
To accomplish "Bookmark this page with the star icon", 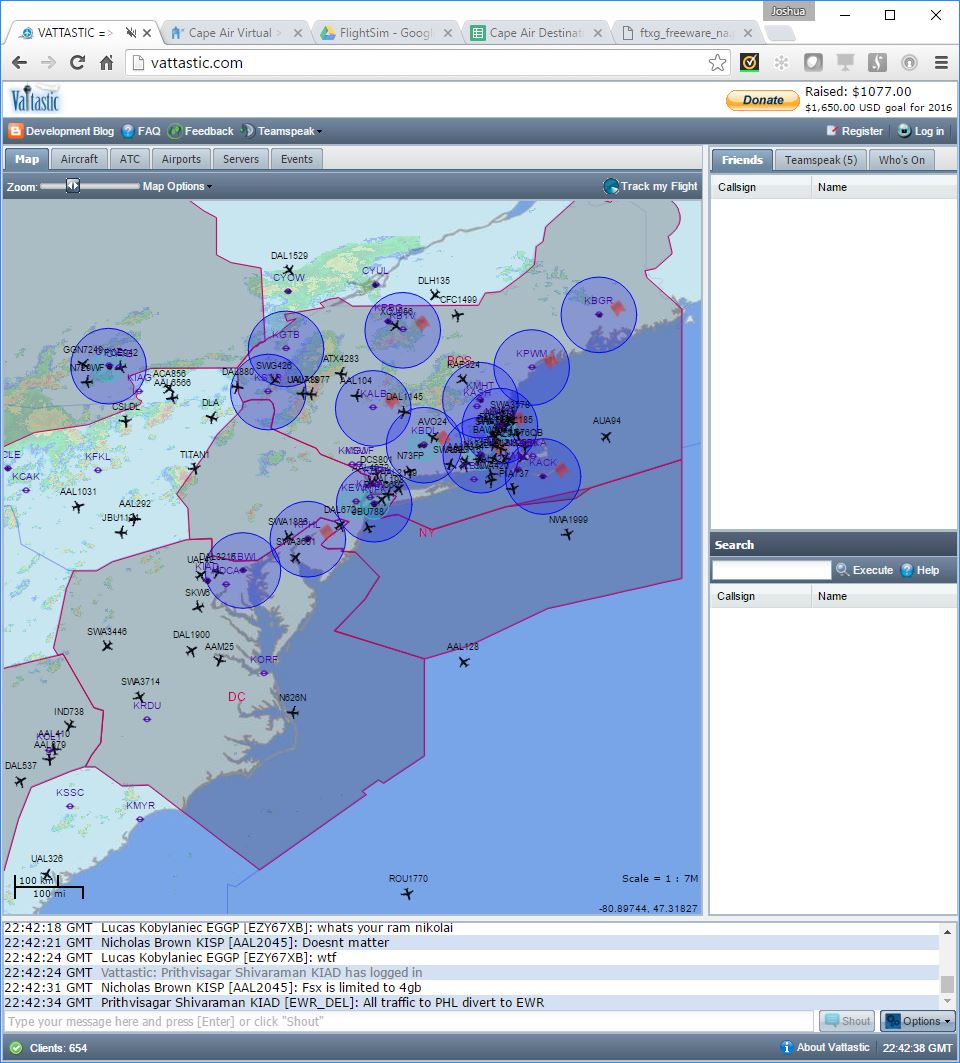I will pyautogui.click(x=717, y=63).
